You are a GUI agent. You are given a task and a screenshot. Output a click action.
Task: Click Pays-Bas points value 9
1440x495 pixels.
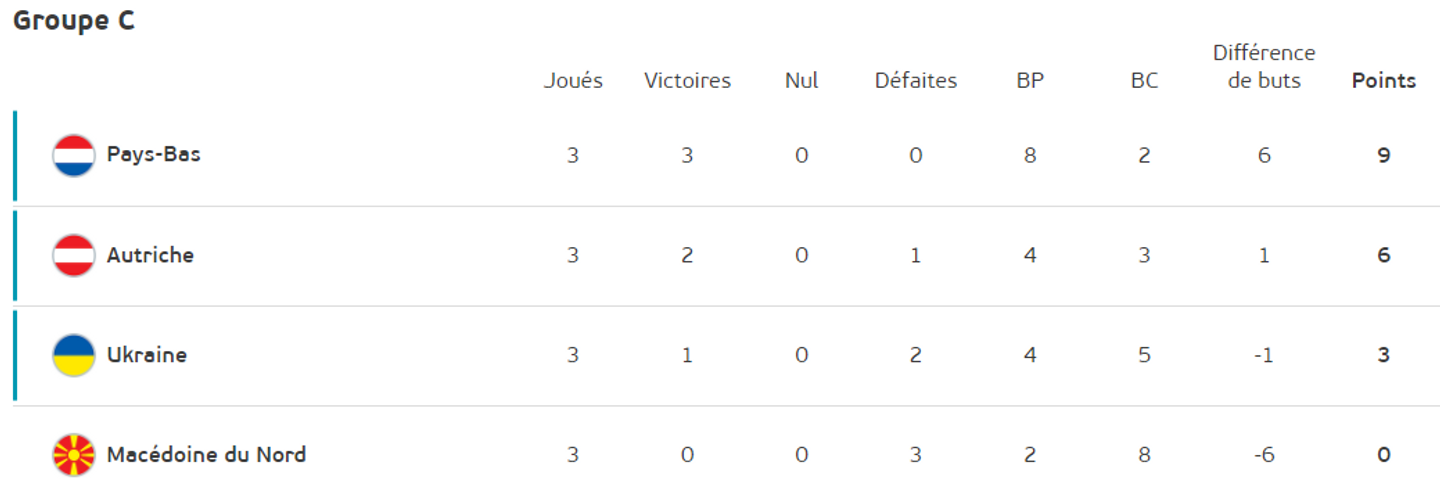[1384, 155]
